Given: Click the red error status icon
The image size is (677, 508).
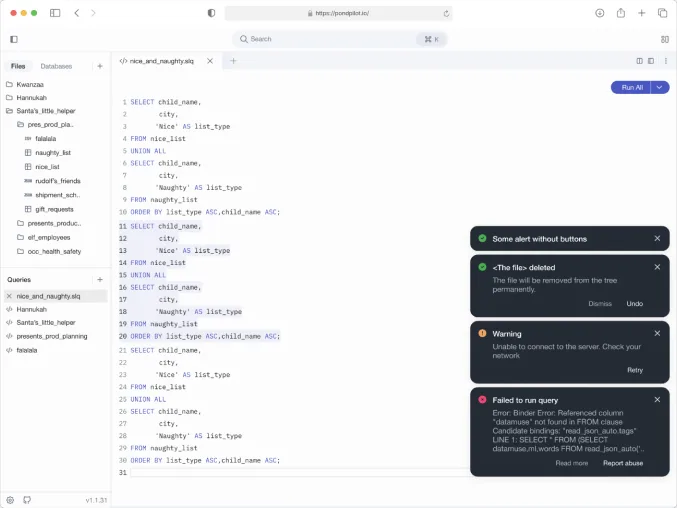Looking at the screenshot, I should point(482,400).
